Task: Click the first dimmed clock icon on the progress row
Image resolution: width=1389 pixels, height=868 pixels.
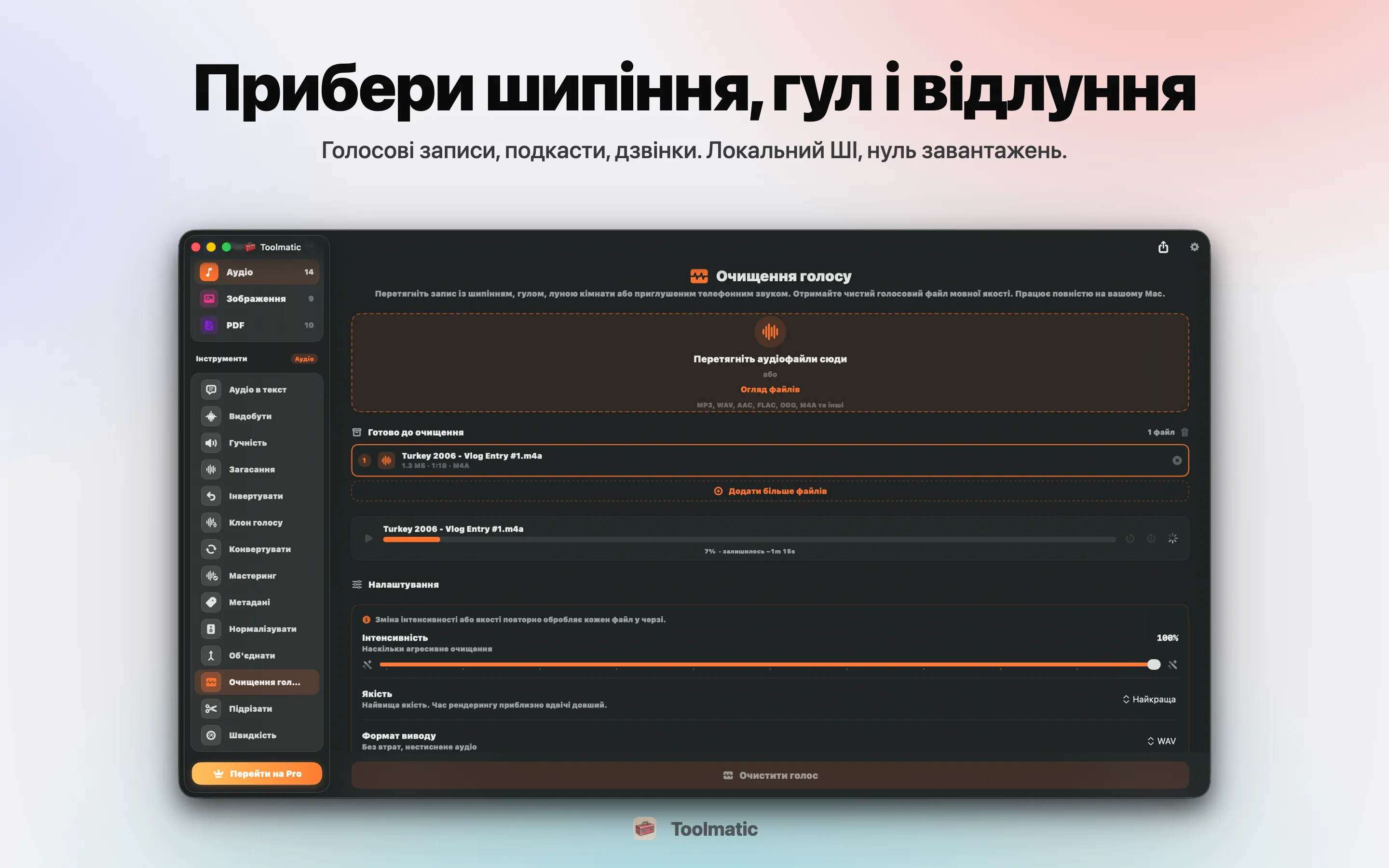Action: 1130,538
